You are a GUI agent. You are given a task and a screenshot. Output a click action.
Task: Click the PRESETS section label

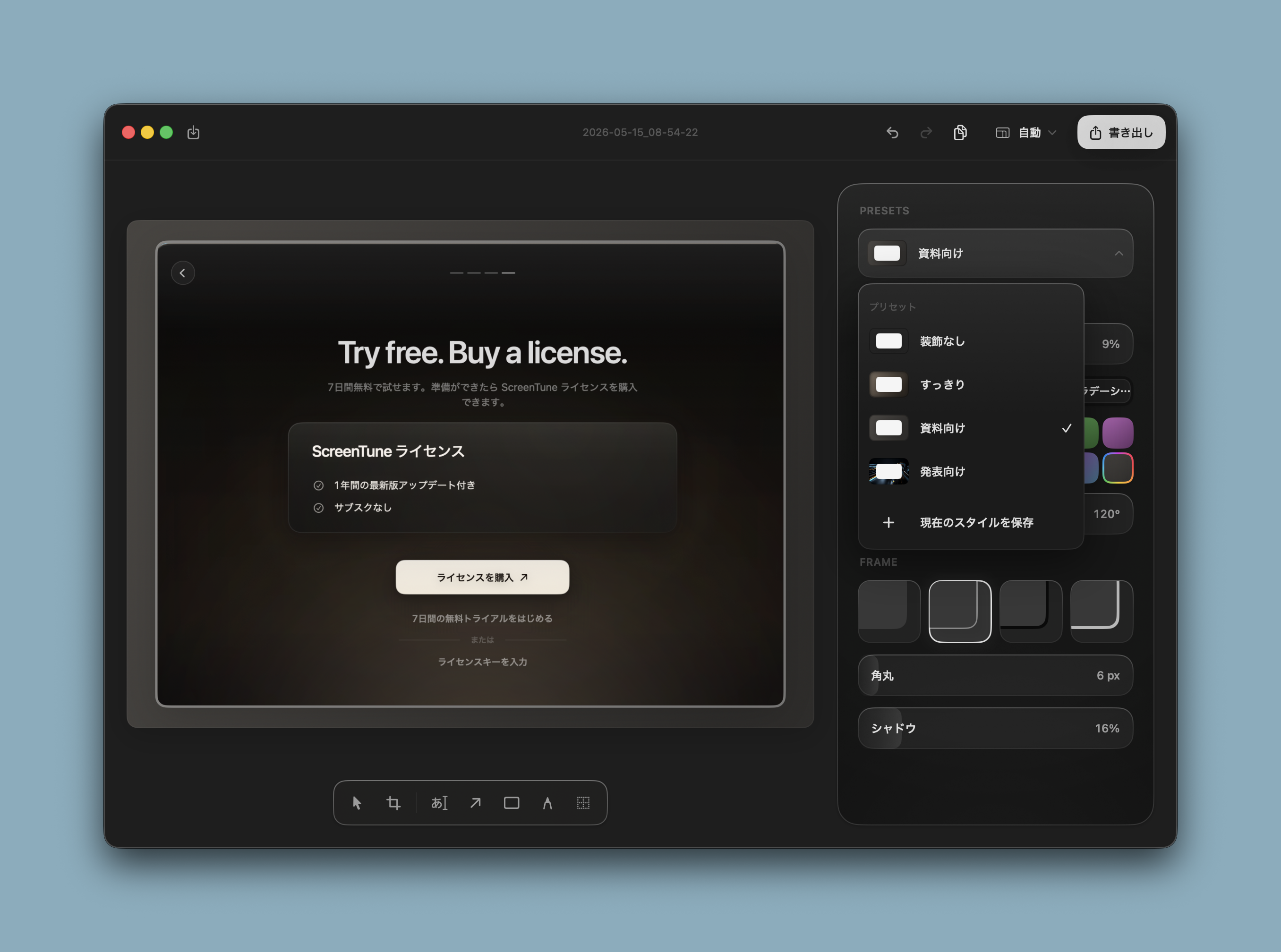coord(884,211)
